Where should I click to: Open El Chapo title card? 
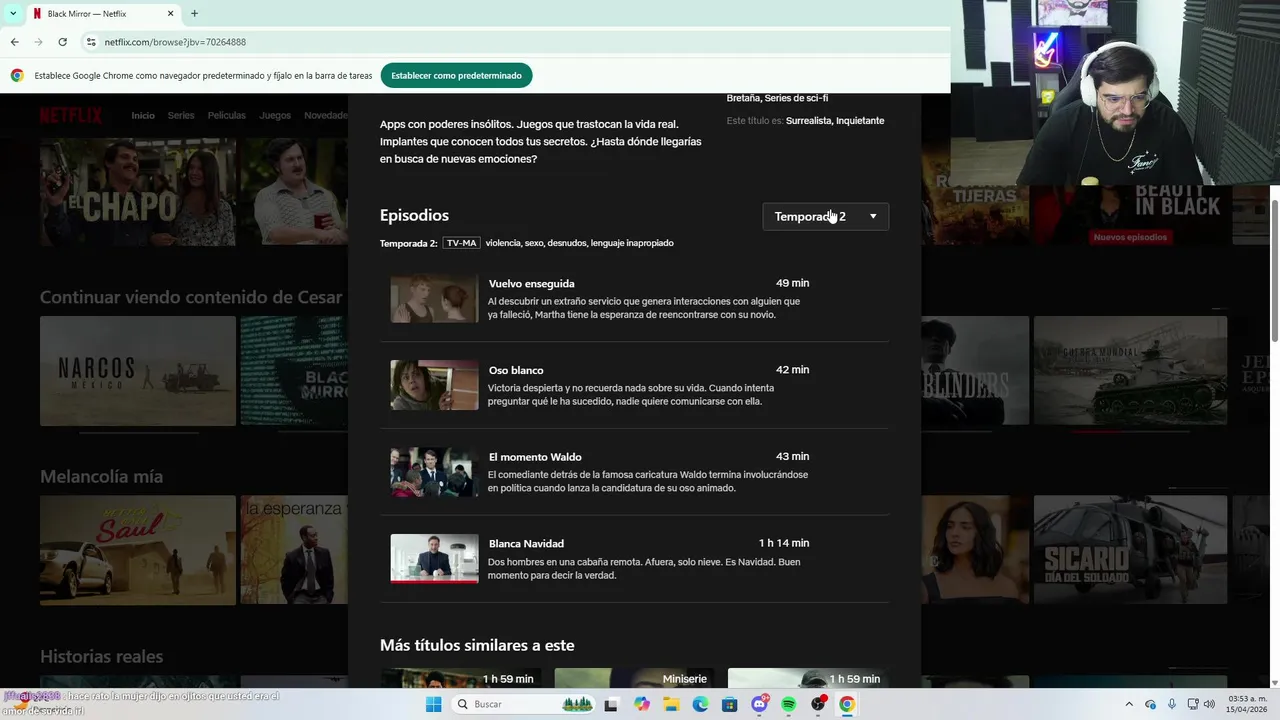pyautogui.click(x=138, y=192)
